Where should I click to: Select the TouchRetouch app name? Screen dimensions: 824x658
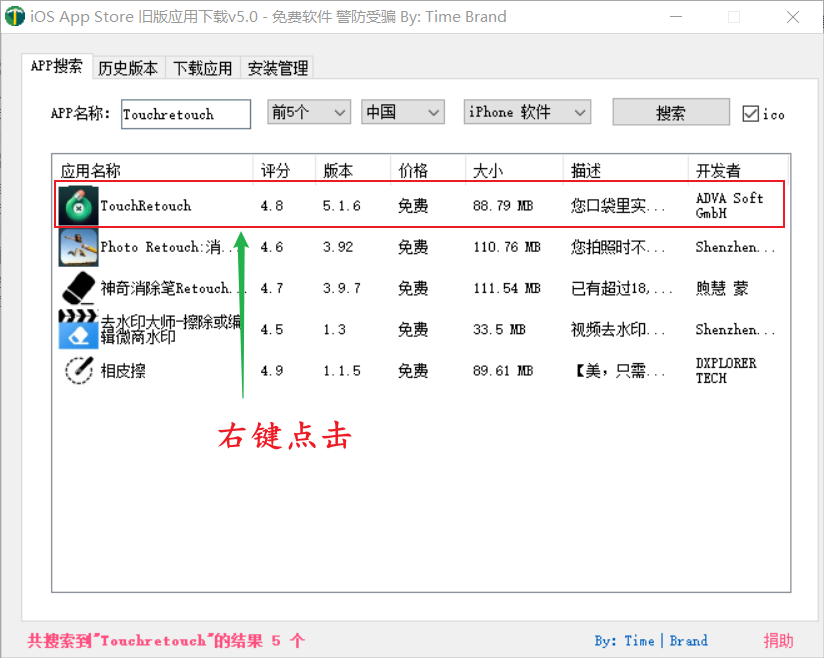[x=146, y=205]
